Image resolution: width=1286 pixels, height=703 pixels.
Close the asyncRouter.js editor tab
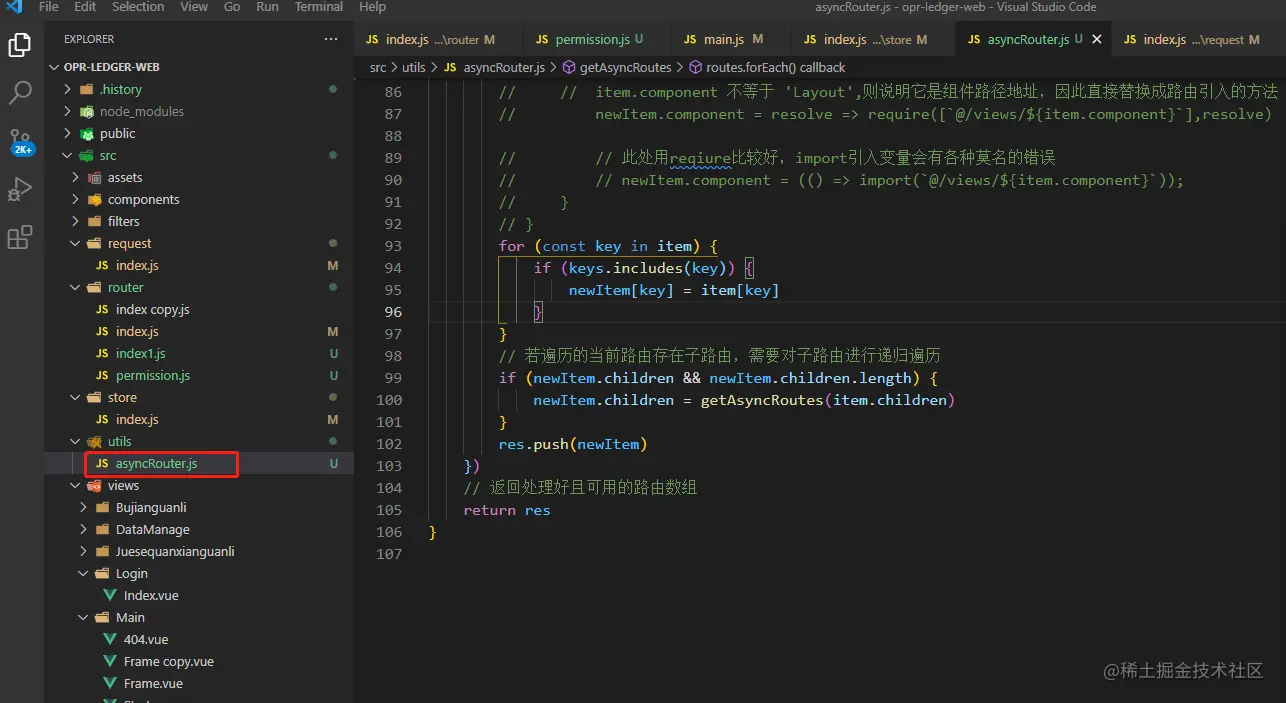1097,40
